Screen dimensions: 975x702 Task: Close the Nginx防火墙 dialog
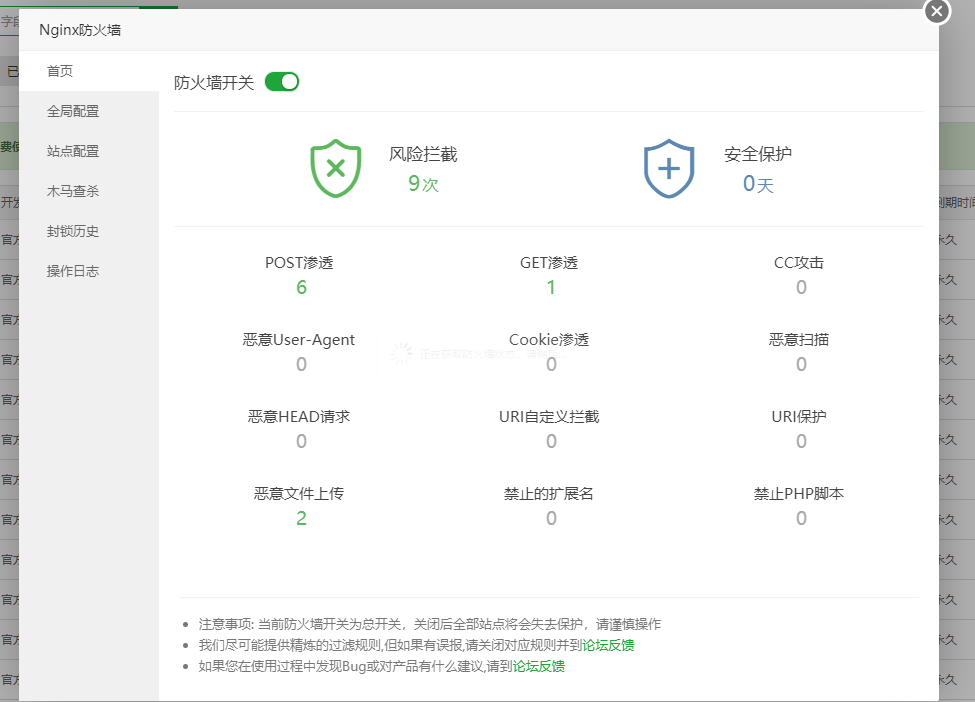click(937, 11)
